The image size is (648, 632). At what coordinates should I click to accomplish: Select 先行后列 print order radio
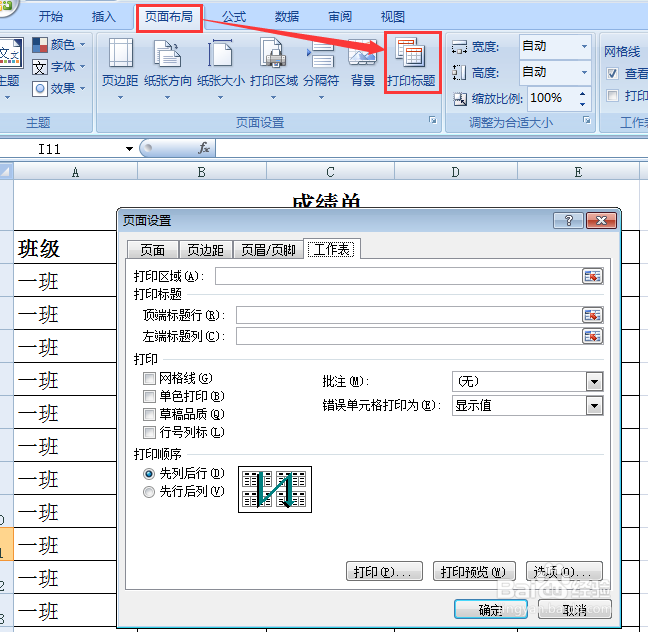[149, 492]
